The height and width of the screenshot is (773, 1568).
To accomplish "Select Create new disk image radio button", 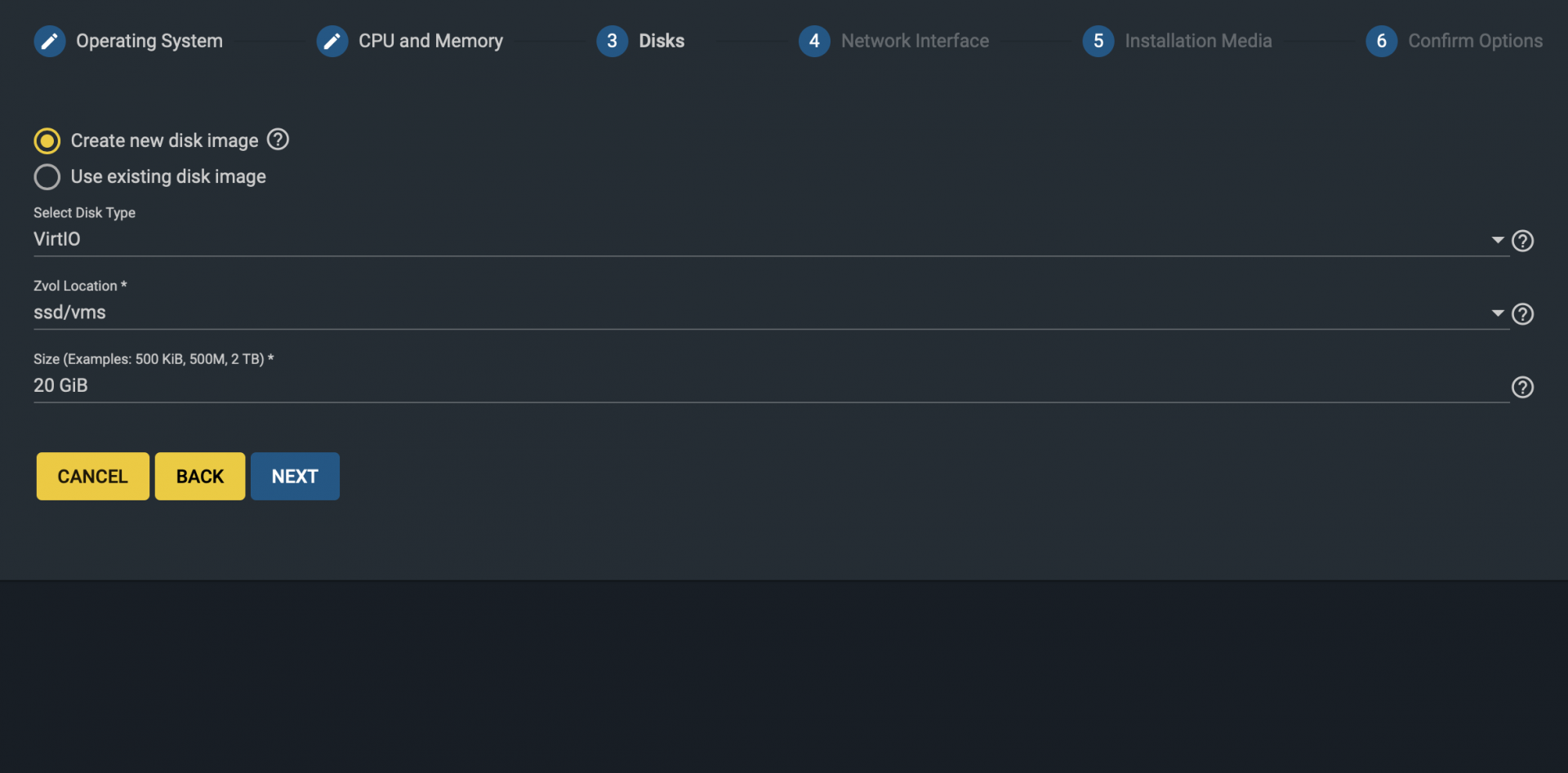I will tap(47, 140).
